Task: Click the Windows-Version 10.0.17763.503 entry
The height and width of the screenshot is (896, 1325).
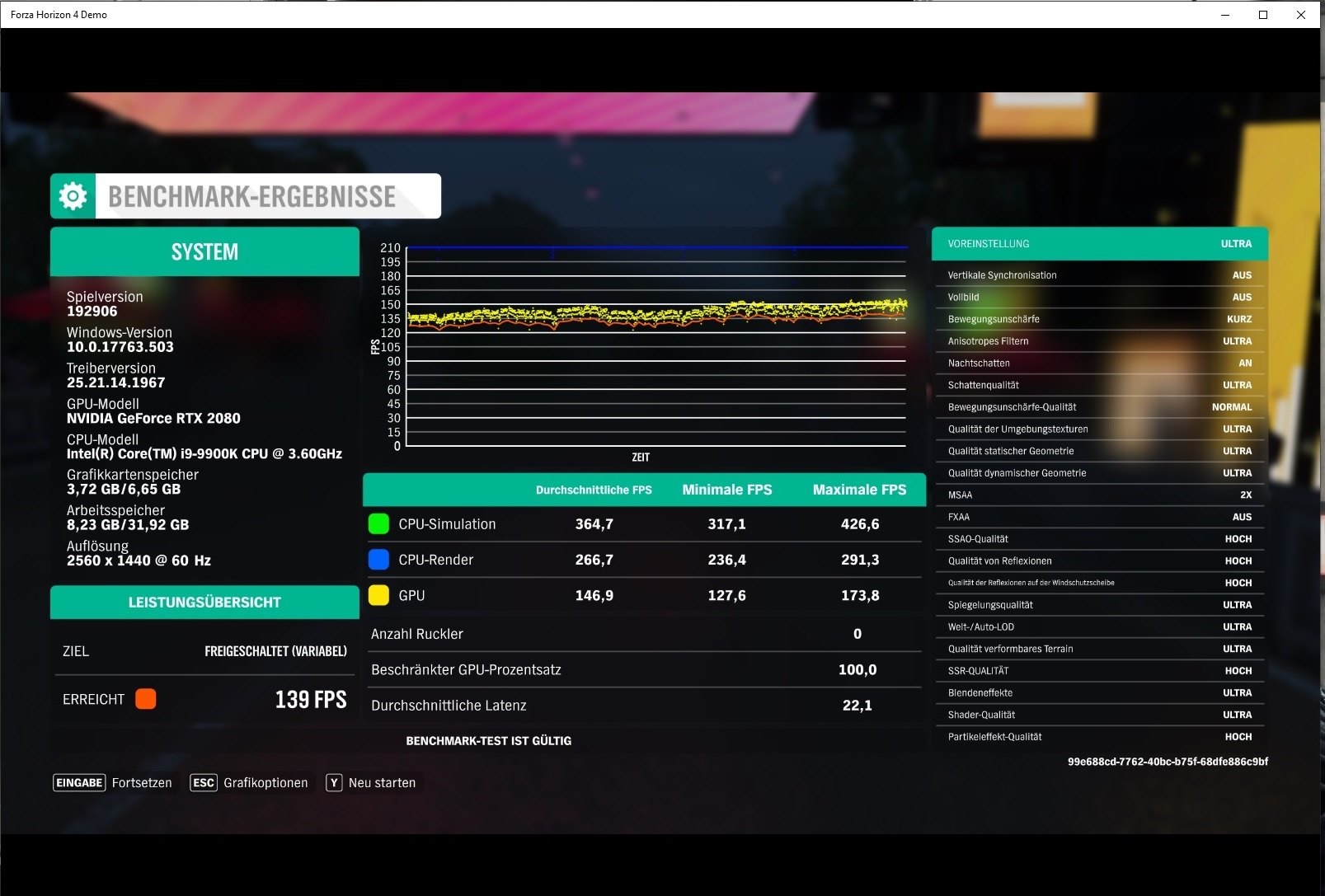Action: pyautogui.click(x=120, y=340)
